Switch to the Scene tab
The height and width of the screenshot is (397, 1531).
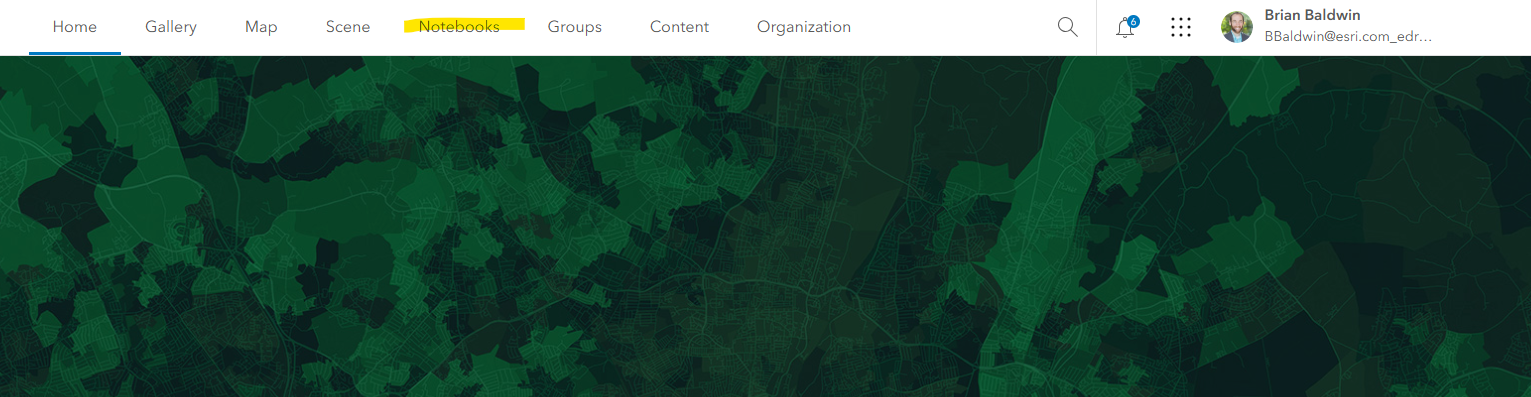click(348, 27)
